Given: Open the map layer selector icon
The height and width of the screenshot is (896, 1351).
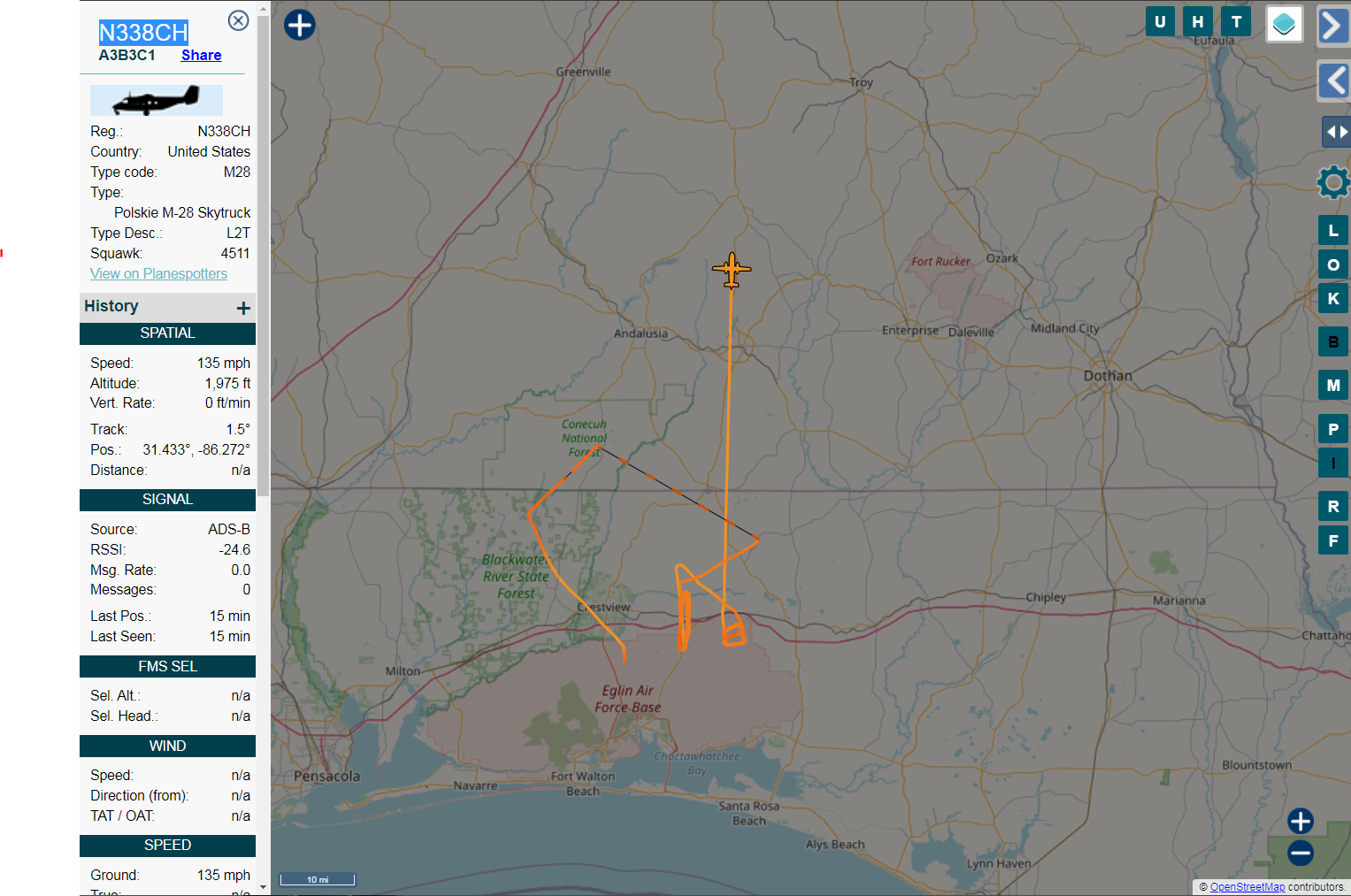Looking at the screenshot, I should click(x=1284, y=24).
